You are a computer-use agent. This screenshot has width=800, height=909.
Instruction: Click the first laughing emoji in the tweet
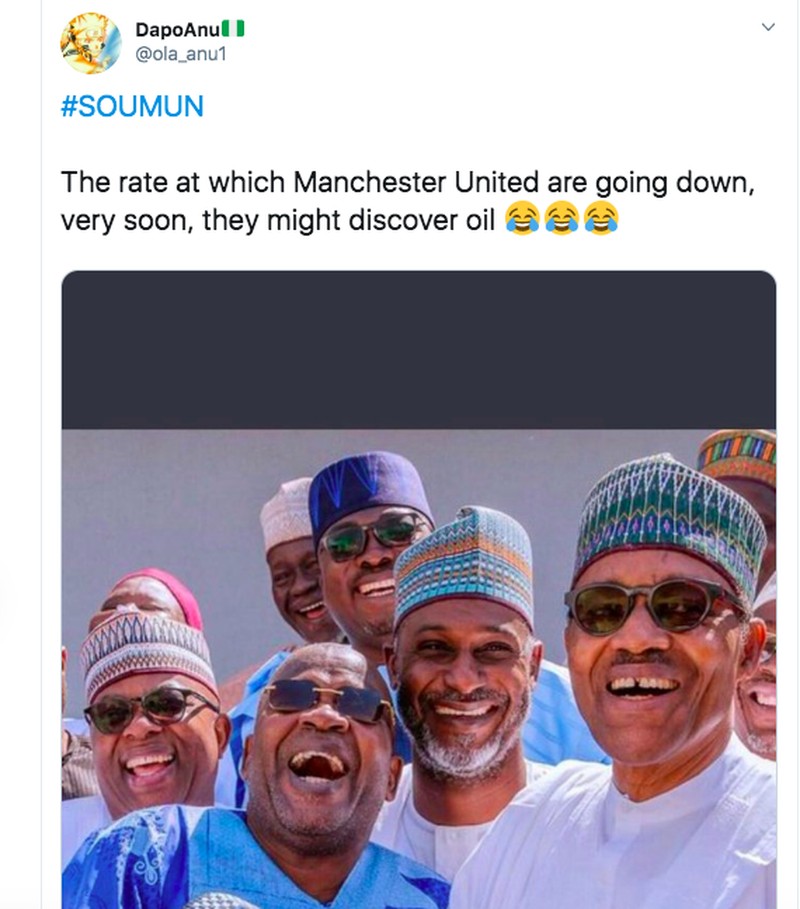[520, 217]
